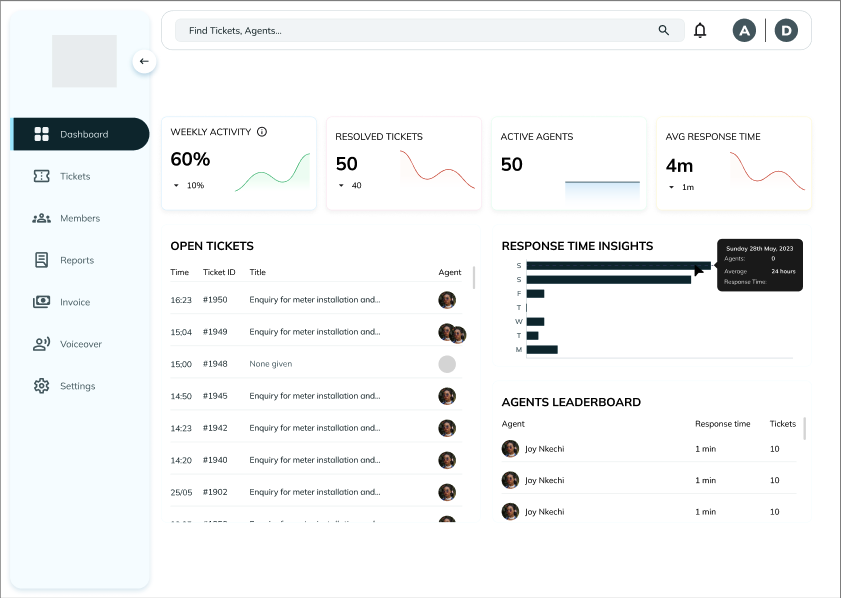Click the search tickets and agents field
The width and height of the screenshot is (841, 598).
coord(415,30)
